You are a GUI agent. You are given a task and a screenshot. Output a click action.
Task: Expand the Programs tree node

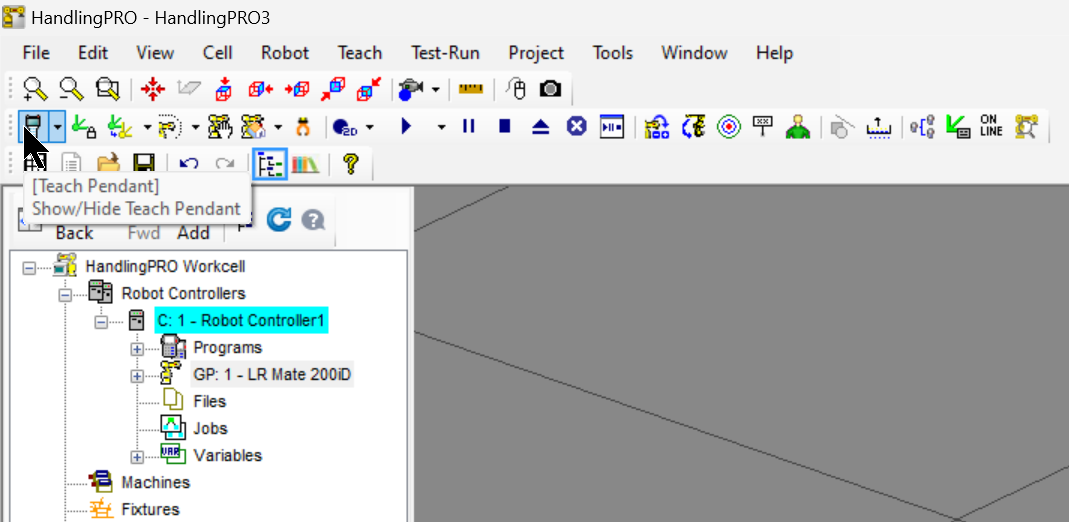[137, 349]
